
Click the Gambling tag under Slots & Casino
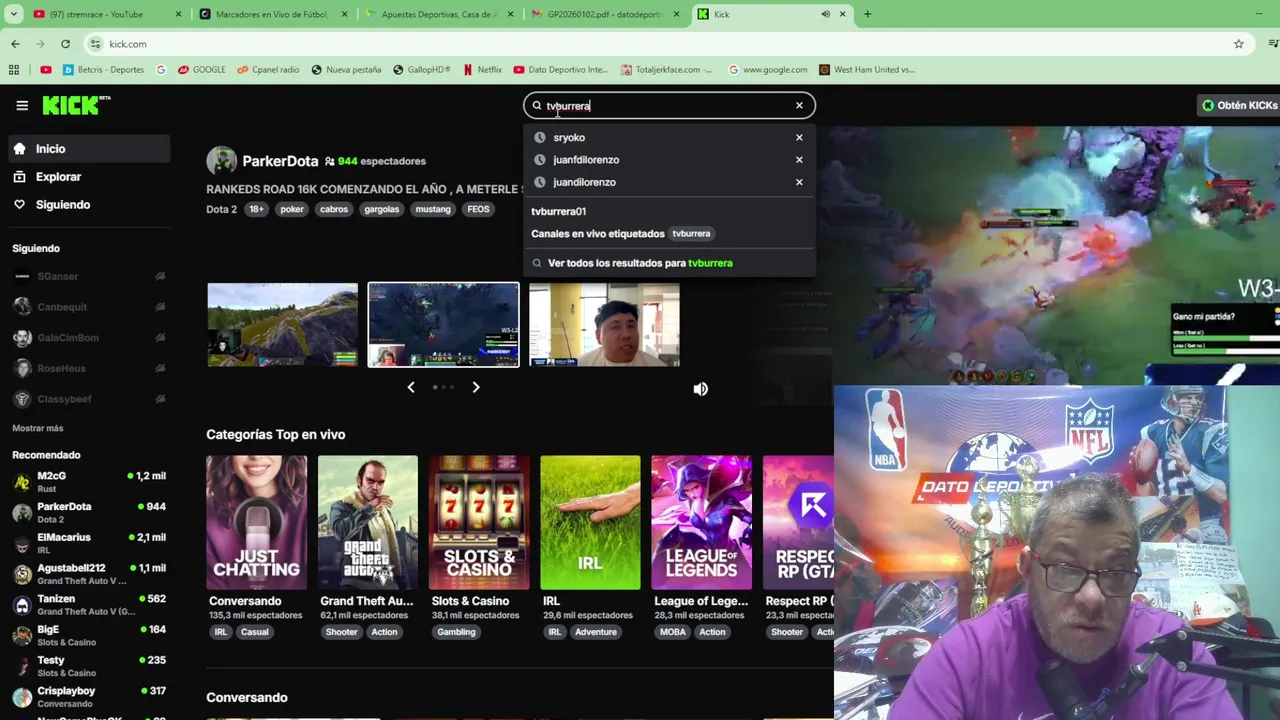pyautogui.click(x=456, y=632)
